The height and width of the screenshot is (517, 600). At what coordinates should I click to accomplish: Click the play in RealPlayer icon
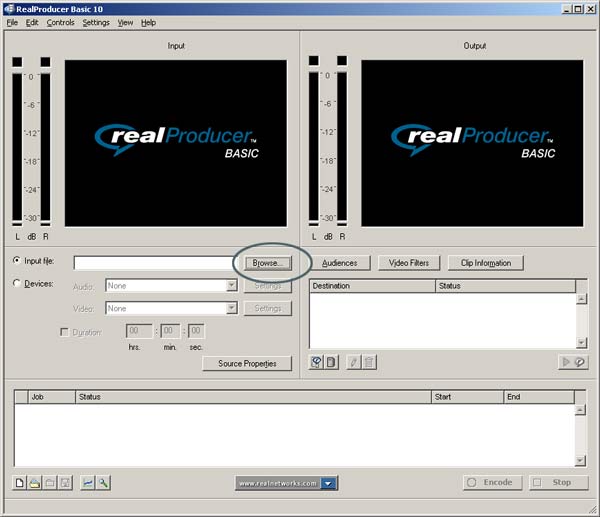[573, 362]
